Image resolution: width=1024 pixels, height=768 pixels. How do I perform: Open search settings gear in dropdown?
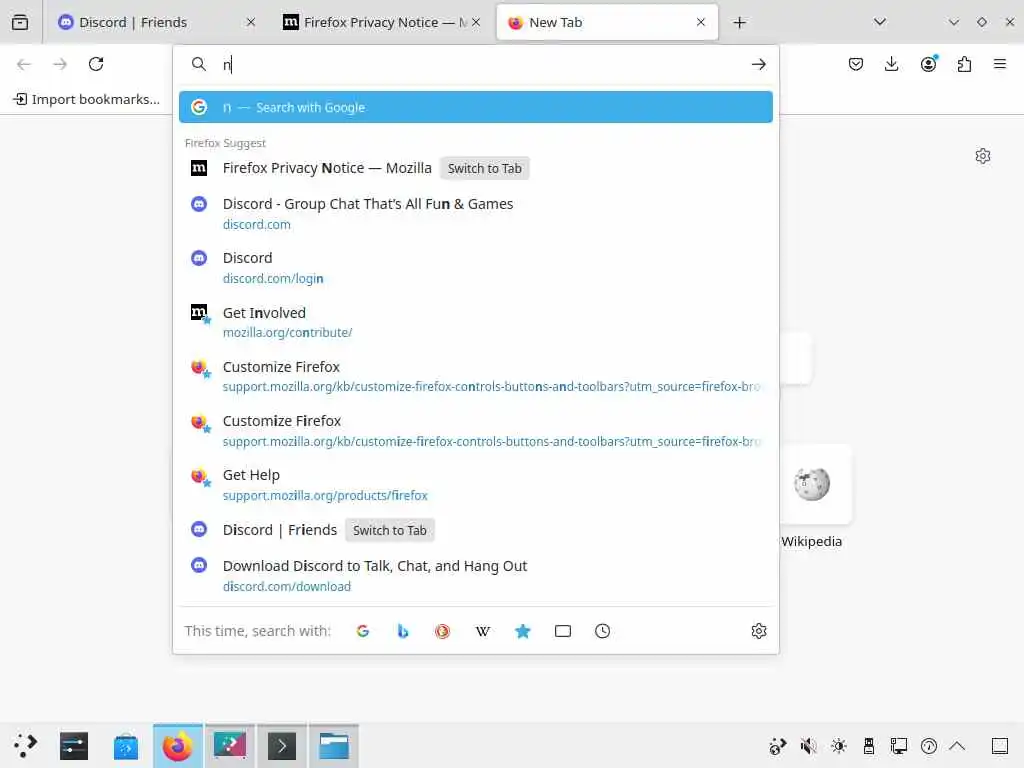click(758, 631)
